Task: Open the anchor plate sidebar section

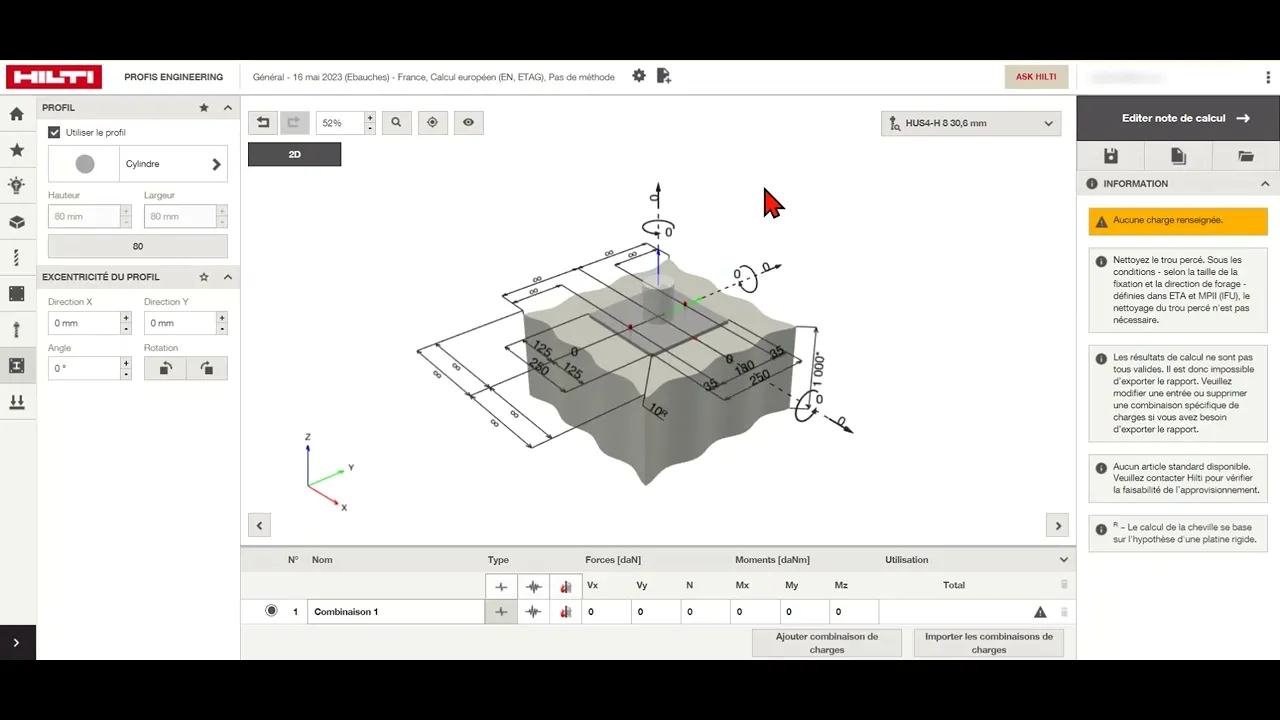Action: pyautogui.click(x=17, y=294)
